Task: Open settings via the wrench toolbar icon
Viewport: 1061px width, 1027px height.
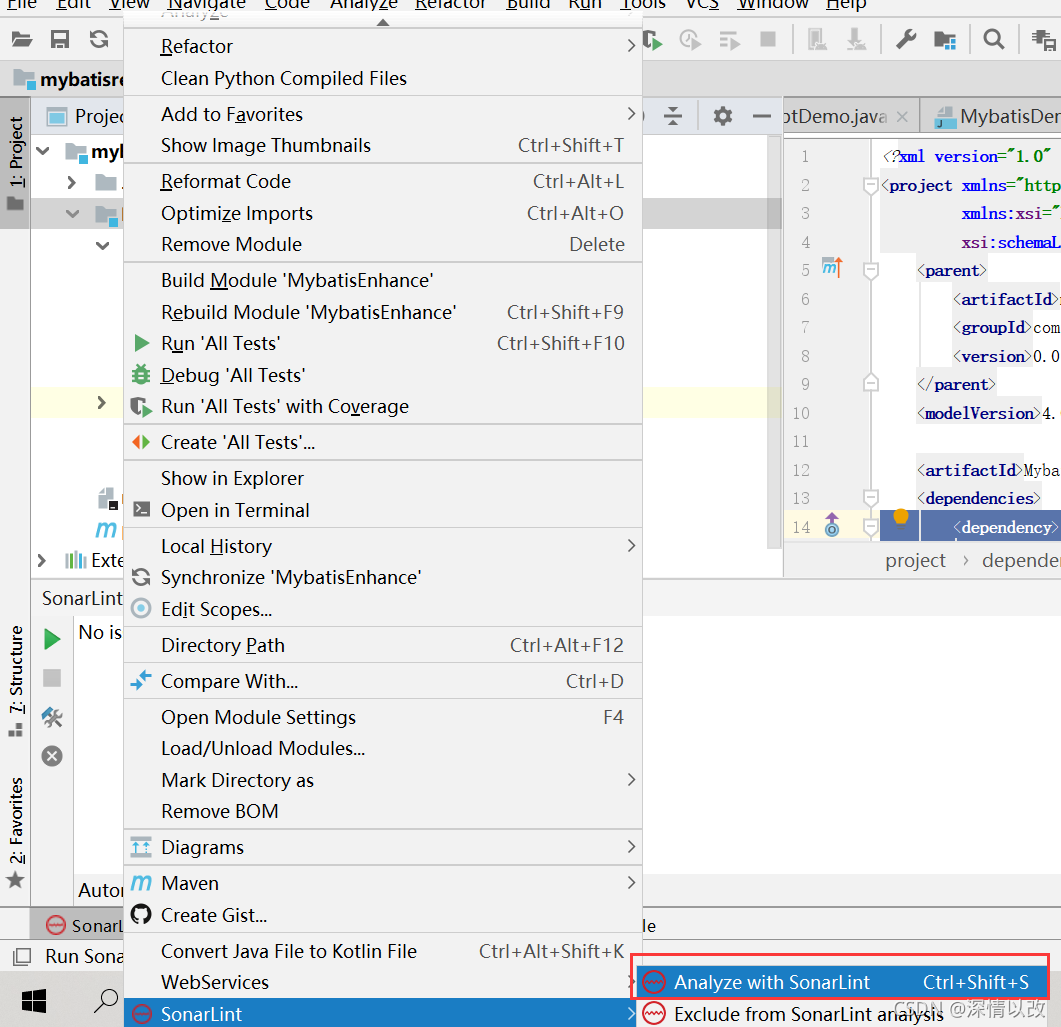Action: pyautogui.click(x=906, y=40)
